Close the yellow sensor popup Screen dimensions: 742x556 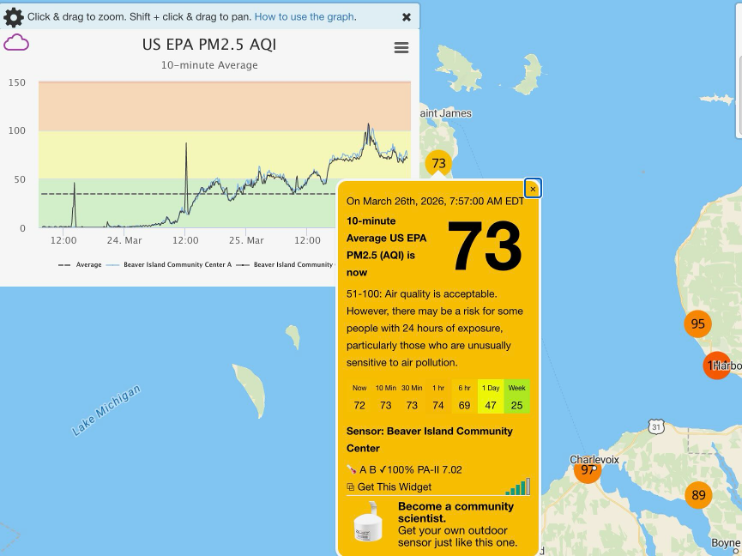[533, 189]
